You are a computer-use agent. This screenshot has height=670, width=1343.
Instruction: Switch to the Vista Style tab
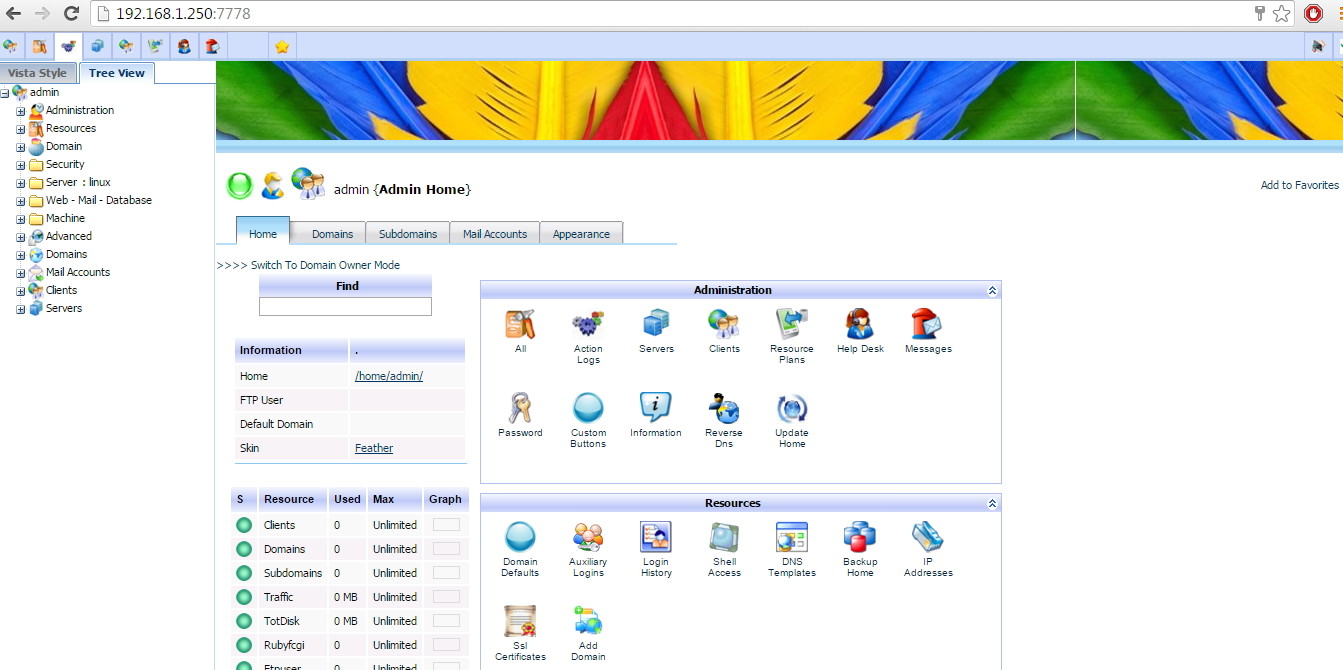37,73
